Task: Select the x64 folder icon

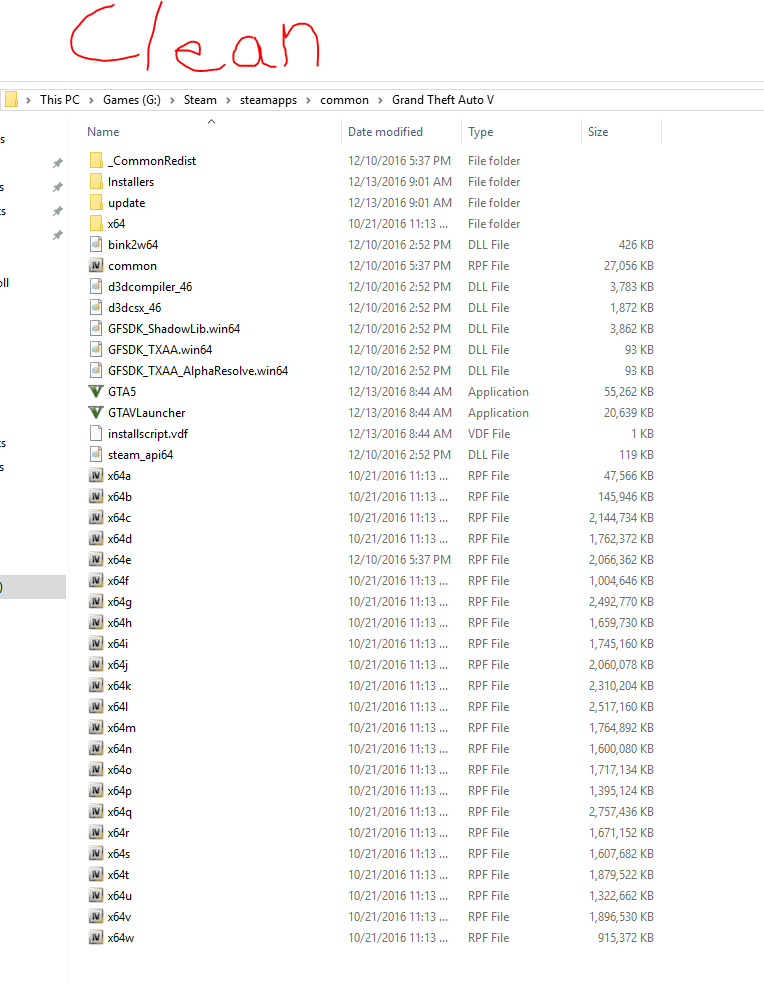Action: point(96,224)
